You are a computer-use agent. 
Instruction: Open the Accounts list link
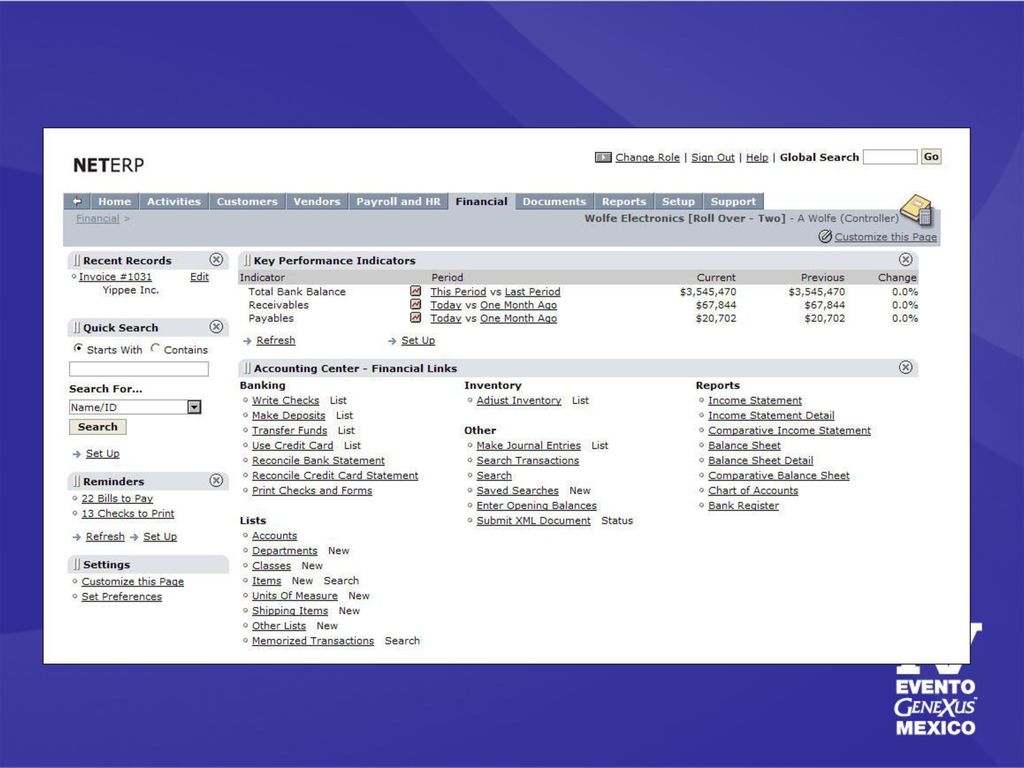point(274,536)
